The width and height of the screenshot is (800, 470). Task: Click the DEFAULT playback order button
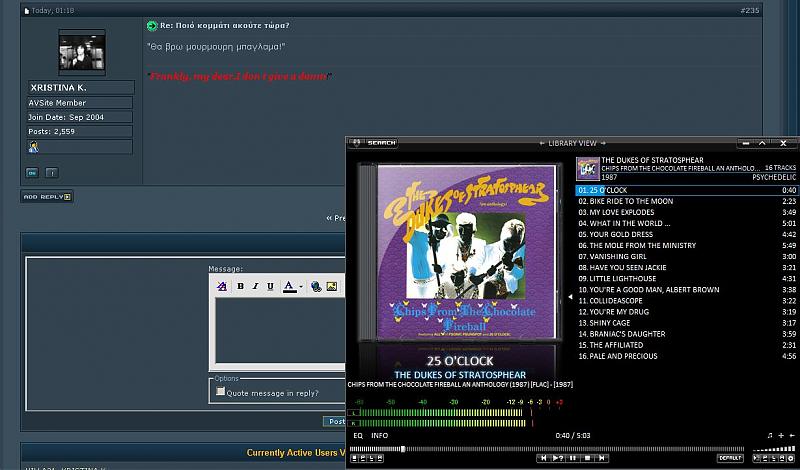(730, 458)
